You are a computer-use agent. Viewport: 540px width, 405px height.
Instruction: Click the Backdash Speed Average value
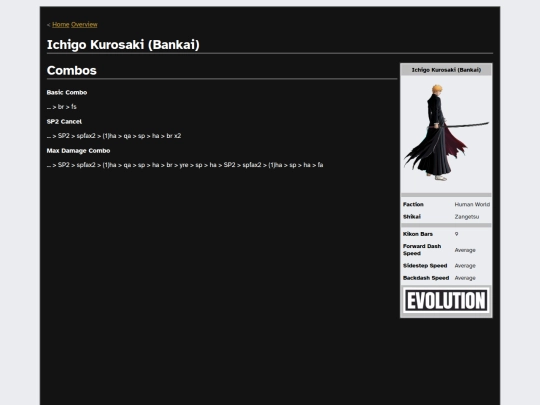point(465,278)
